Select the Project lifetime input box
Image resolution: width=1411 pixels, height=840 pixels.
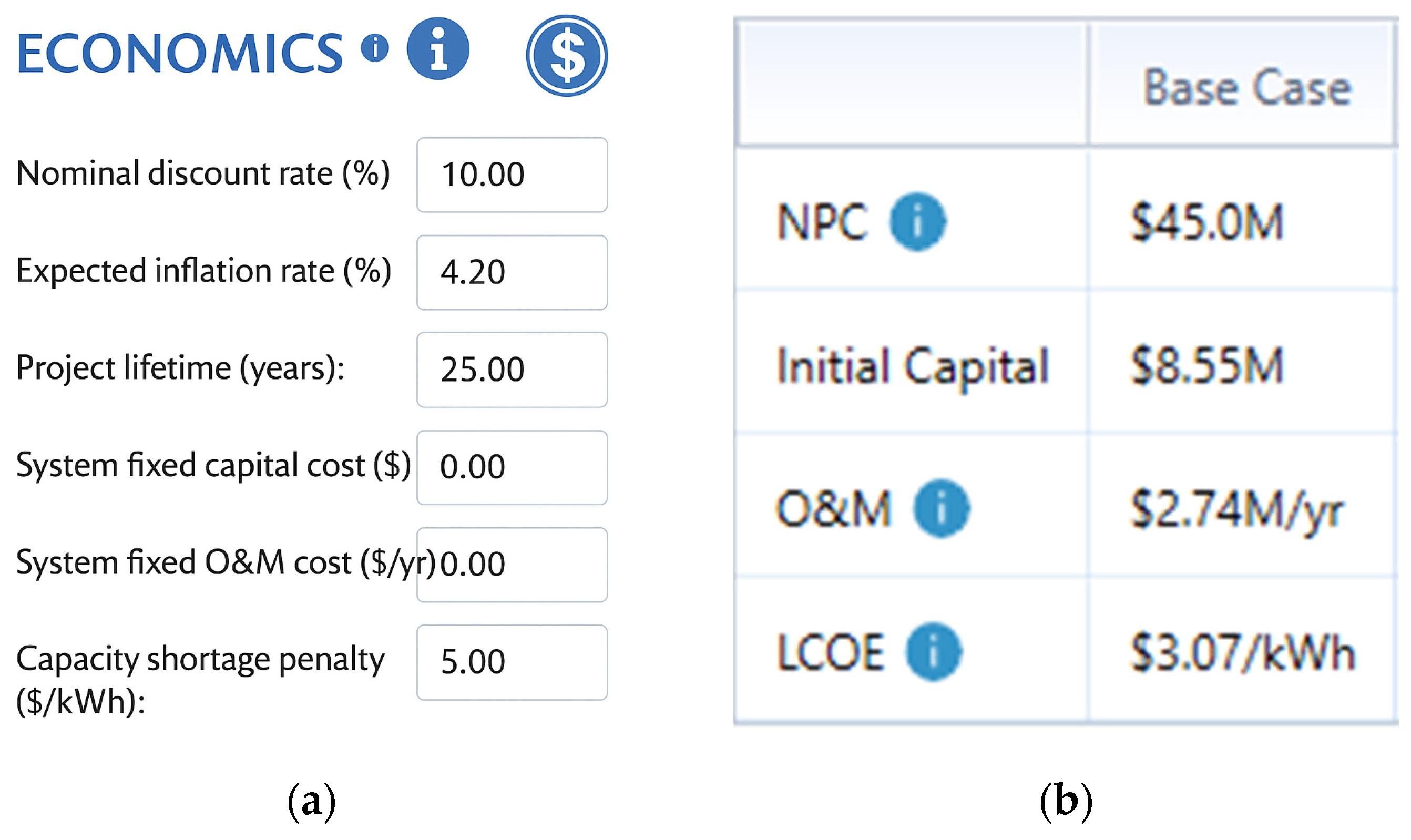[x=512, y=370]
